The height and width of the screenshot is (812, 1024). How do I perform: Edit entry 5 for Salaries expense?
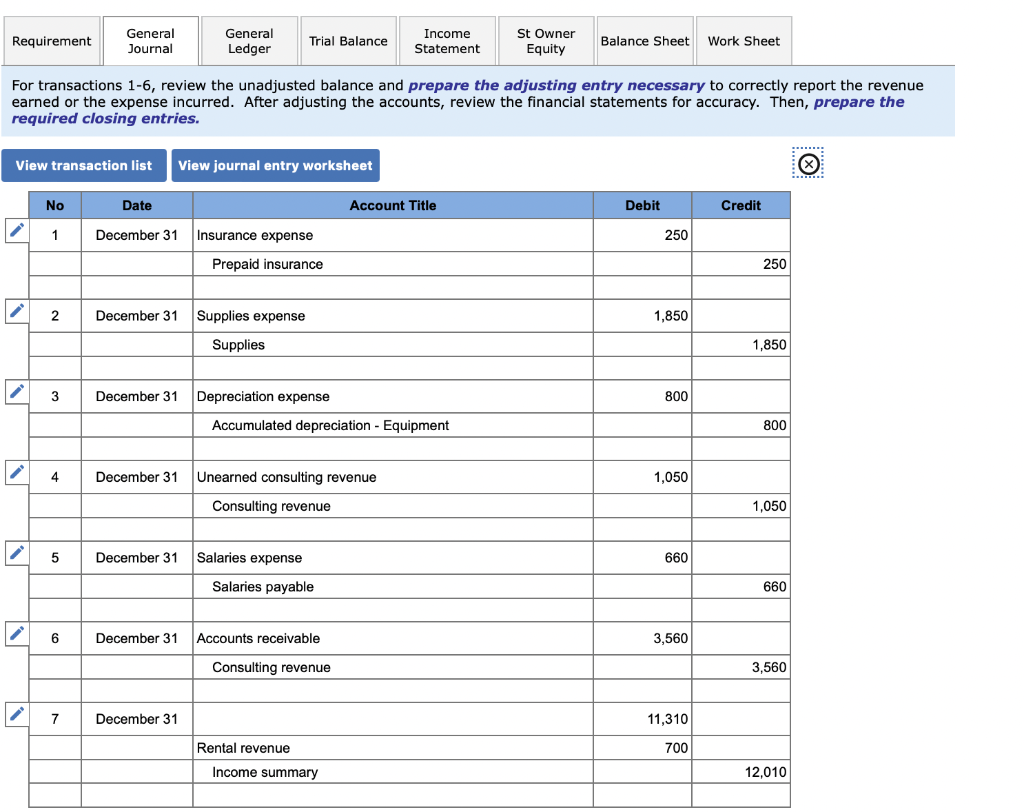pyautogui.click(x=16, y=553)
